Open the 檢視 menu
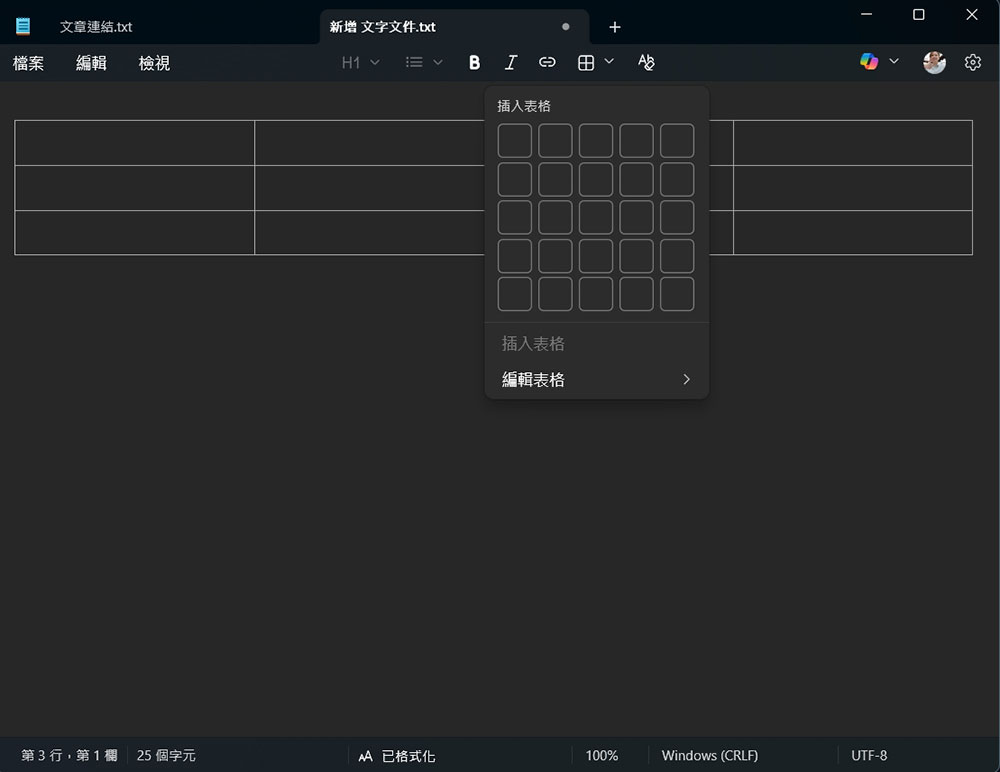 tap(153, 62)
